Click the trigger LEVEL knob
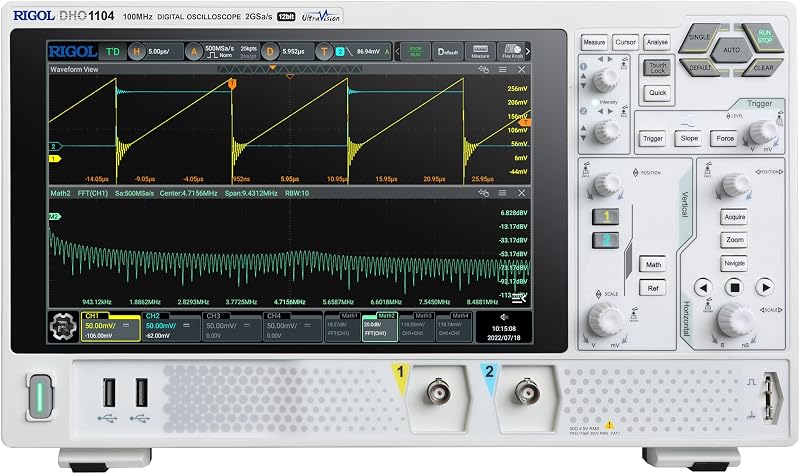 tap(762, 132)
